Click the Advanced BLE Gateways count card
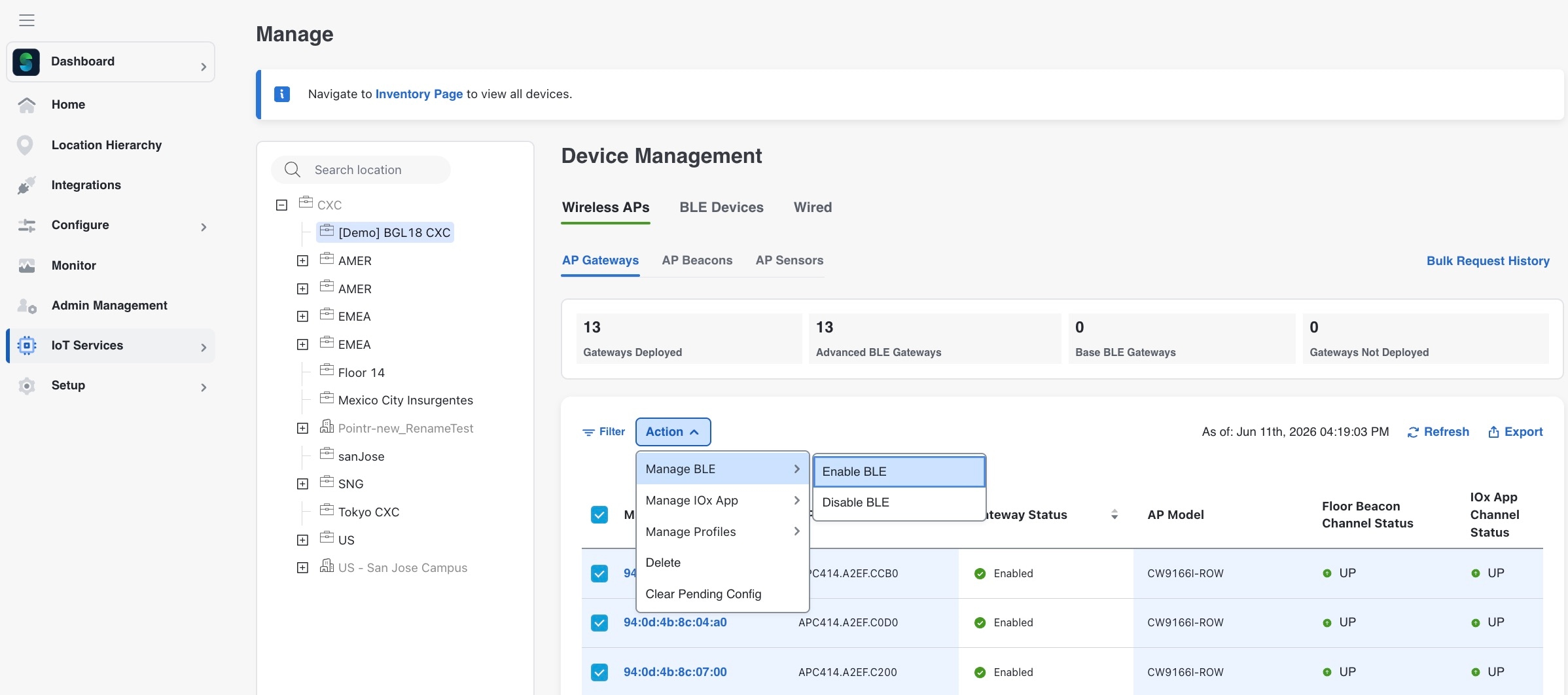The image size is (1568, 695). pyautogui.click(x=935, y=339)
